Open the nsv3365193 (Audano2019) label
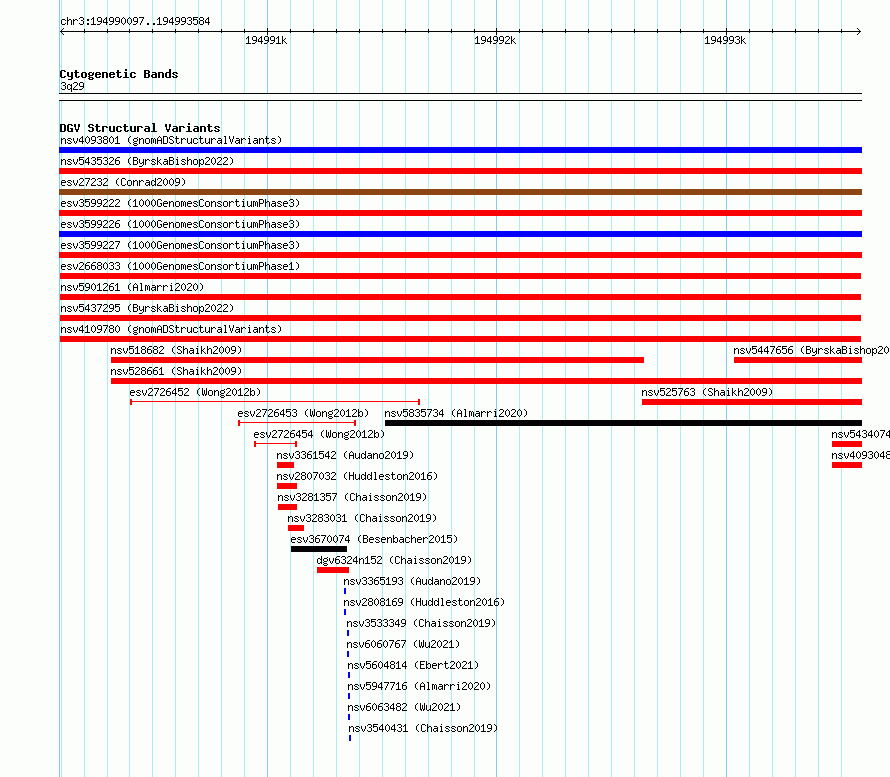The height and width of the screenshot is (777, 890). (412, 581)
